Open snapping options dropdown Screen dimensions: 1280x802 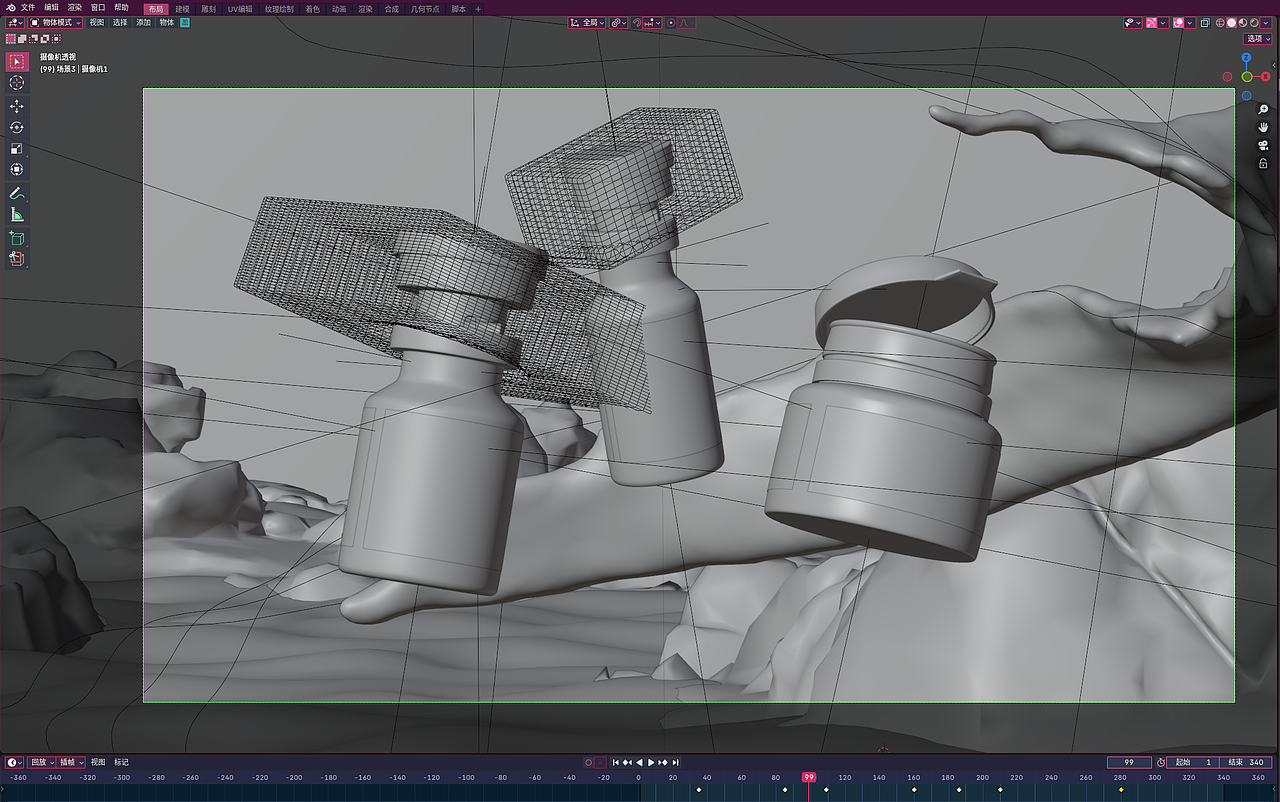(653, 22)
